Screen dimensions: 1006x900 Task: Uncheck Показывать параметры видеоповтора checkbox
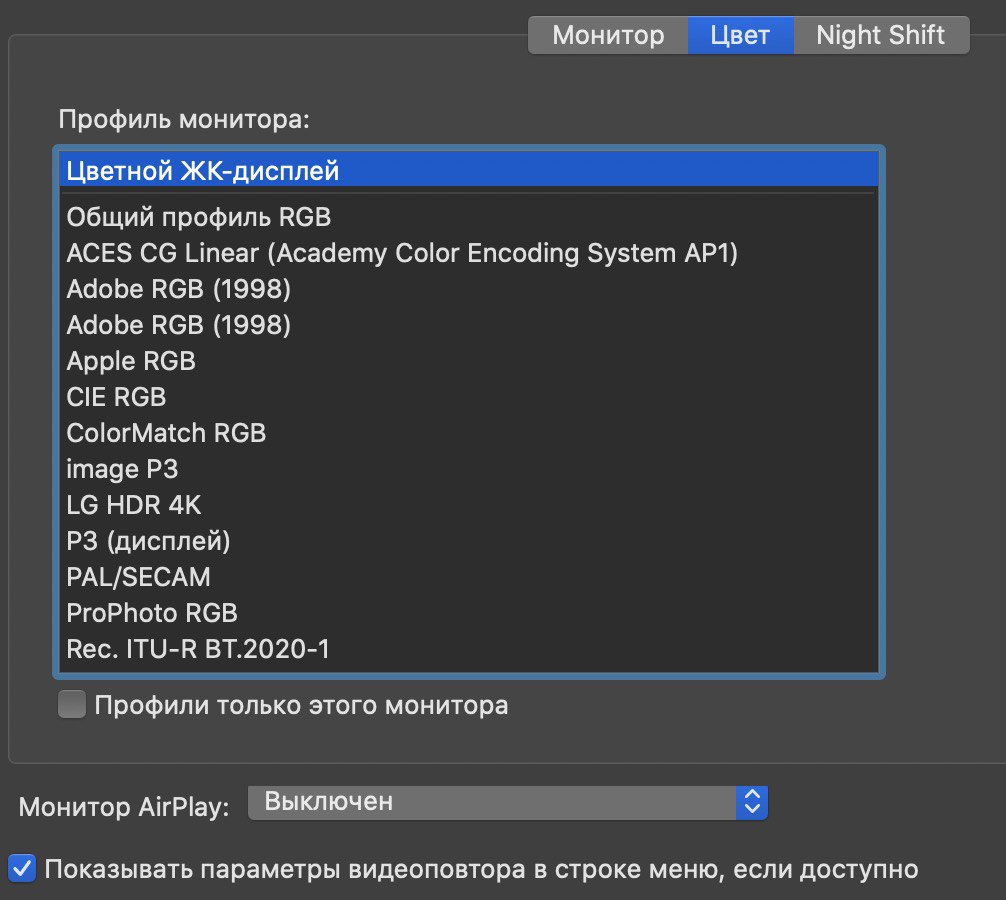(22, 869)
